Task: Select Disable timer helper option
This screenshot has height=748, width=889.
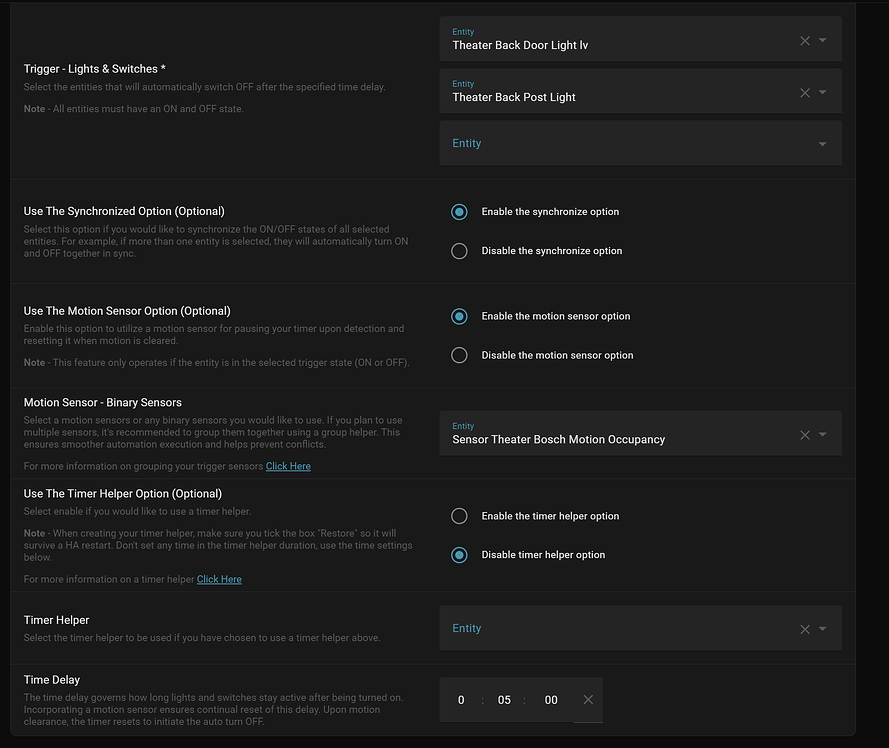Action: coord(459,555)
